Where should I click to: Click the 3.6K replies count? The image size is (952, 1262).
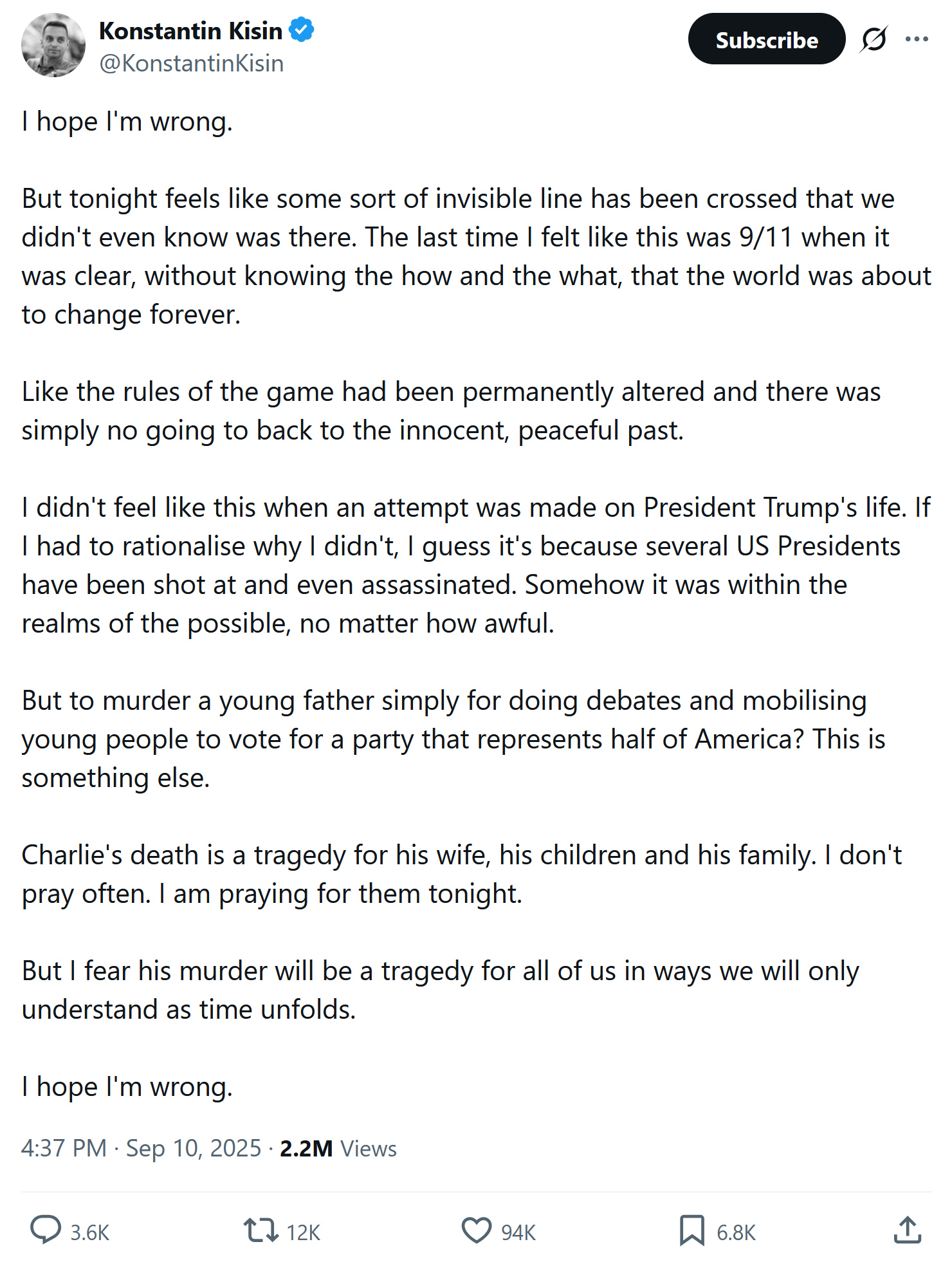coord(90,1232)
